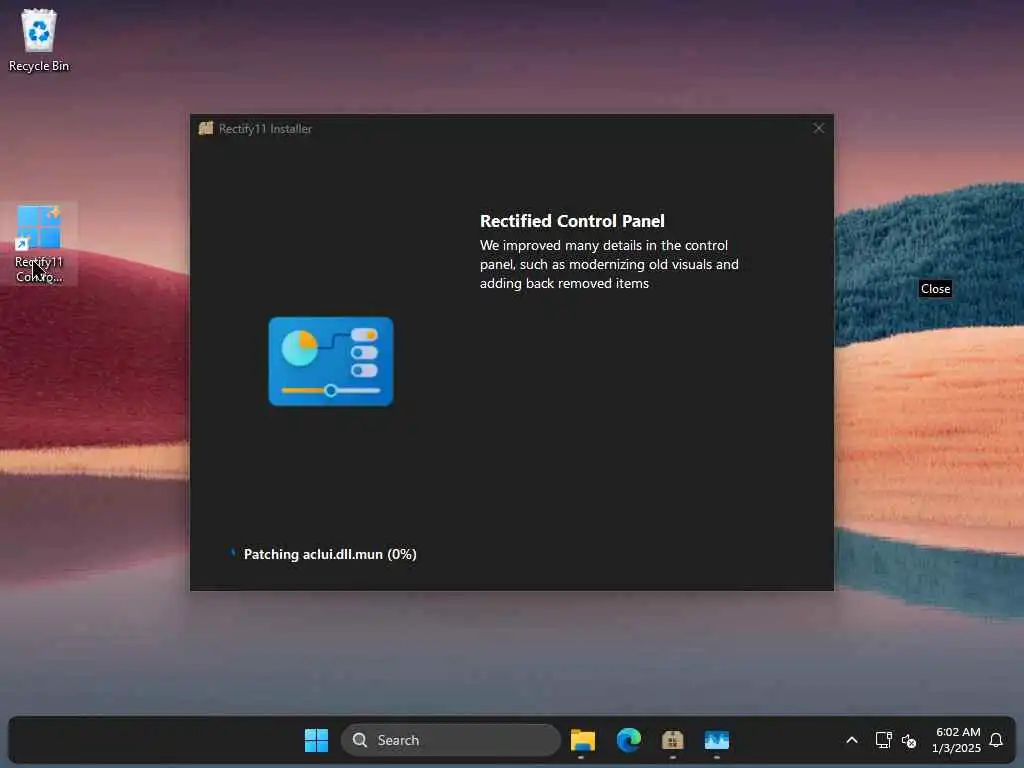Click the Patching aclui.dll.mun status text
Image resolution: width=1024 pixels, height=768 pixels.
coord(330,554)
